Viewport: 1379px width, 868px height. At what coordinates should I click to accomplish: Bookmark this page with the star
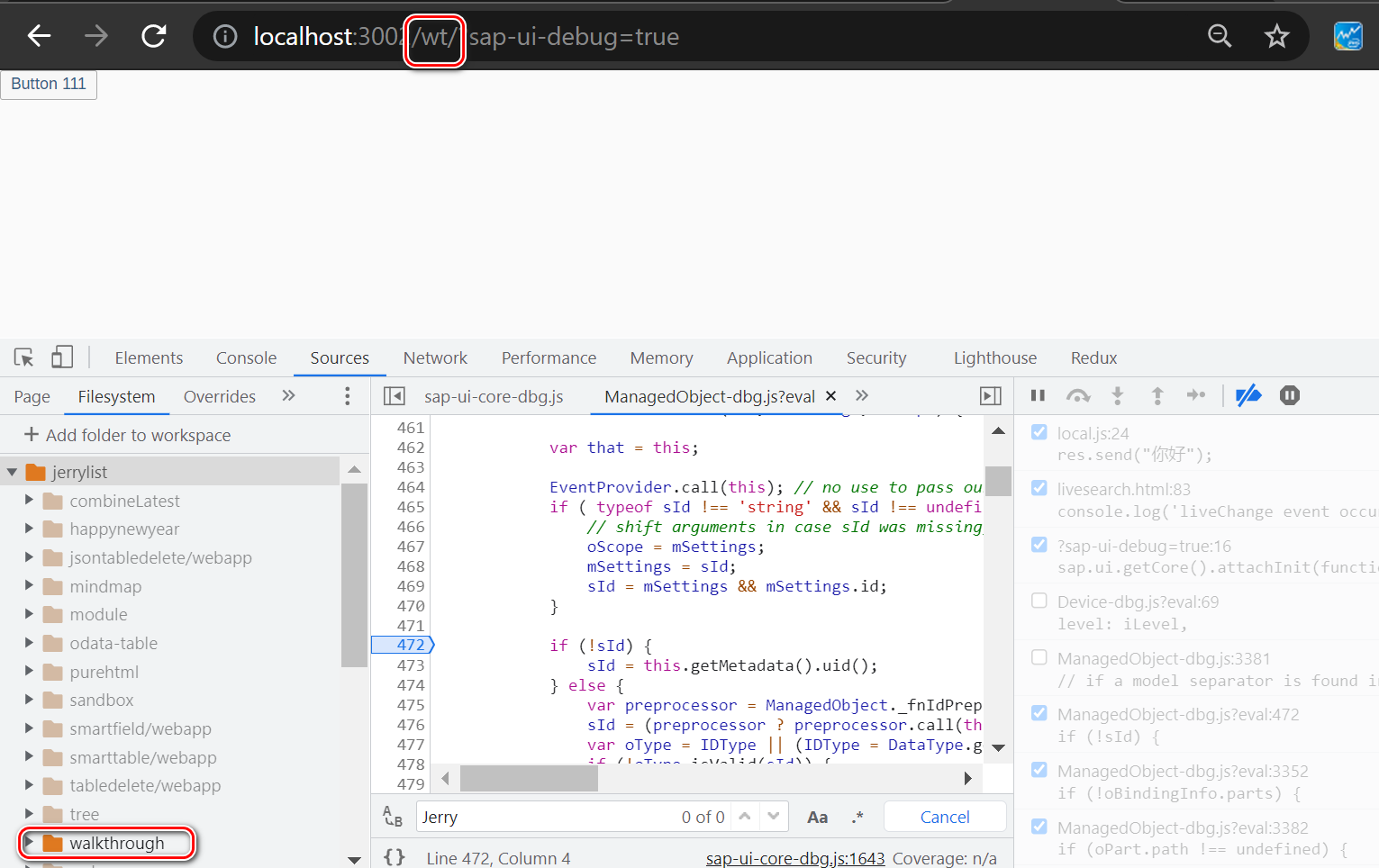pyautogui.click(x=1276, y=36)
